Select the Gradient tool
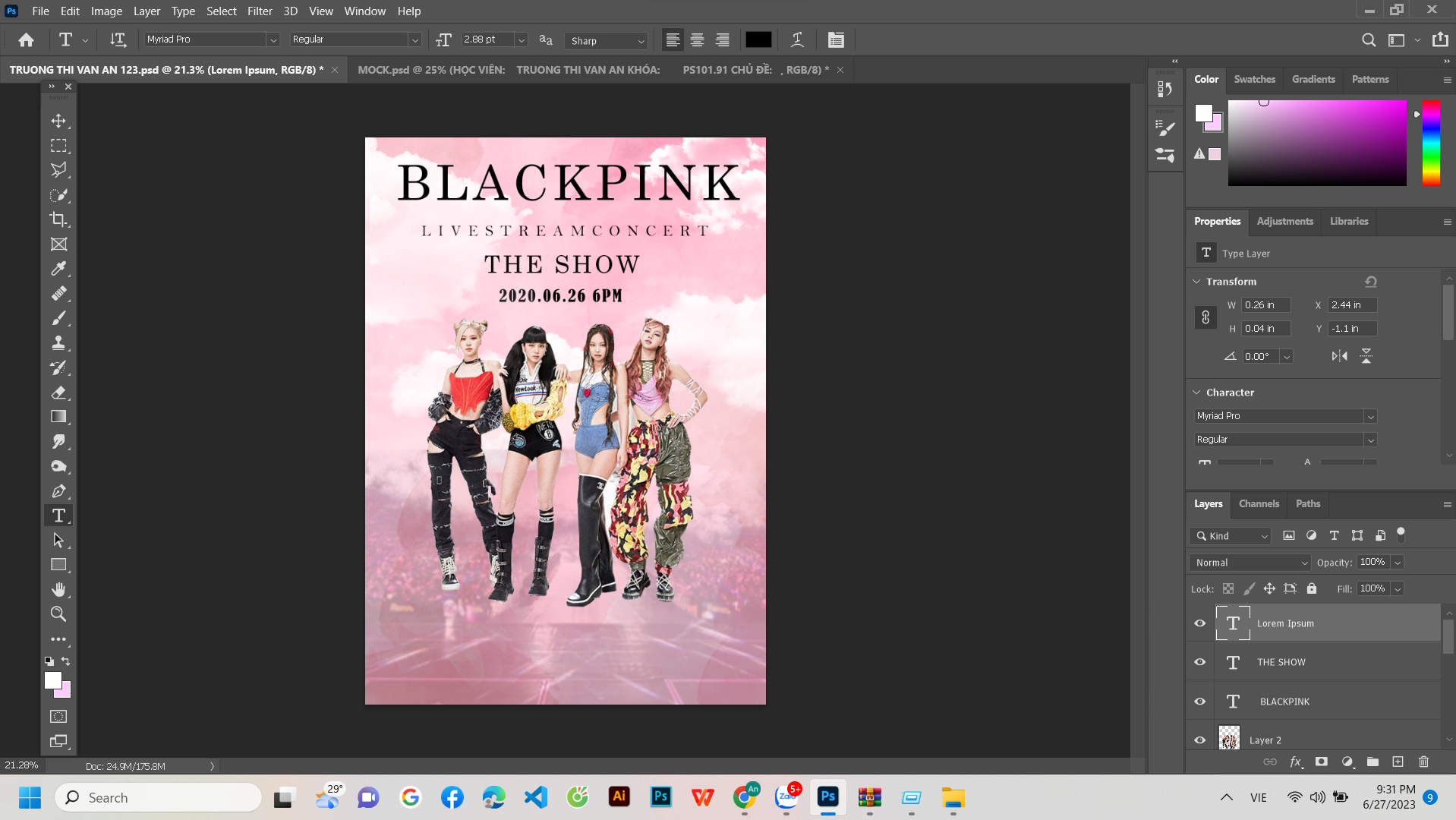The height and width of the screenshot is (820, 1456). coord(58,416)
